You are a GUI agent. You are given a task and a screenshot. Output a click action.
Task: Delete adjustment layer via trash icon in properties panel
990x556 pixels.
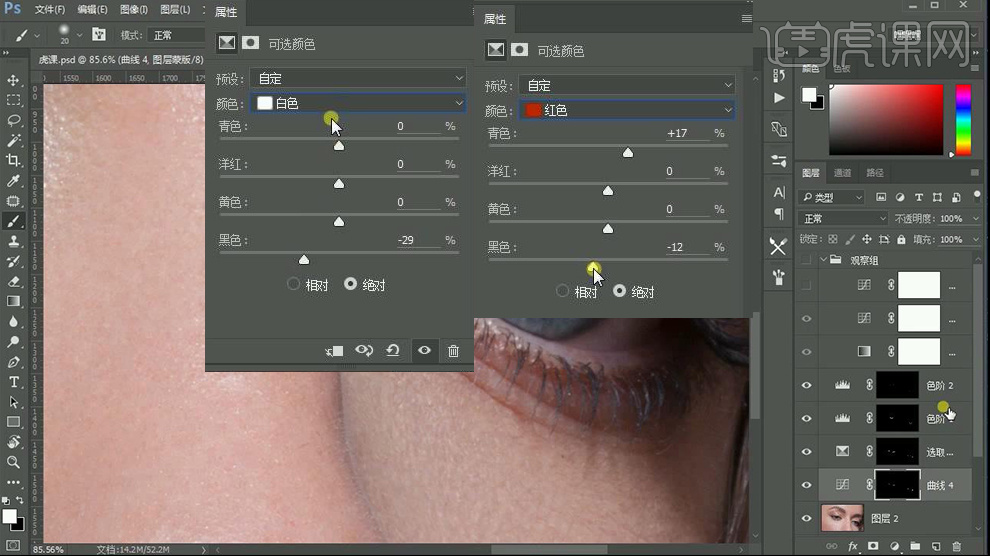453,351
